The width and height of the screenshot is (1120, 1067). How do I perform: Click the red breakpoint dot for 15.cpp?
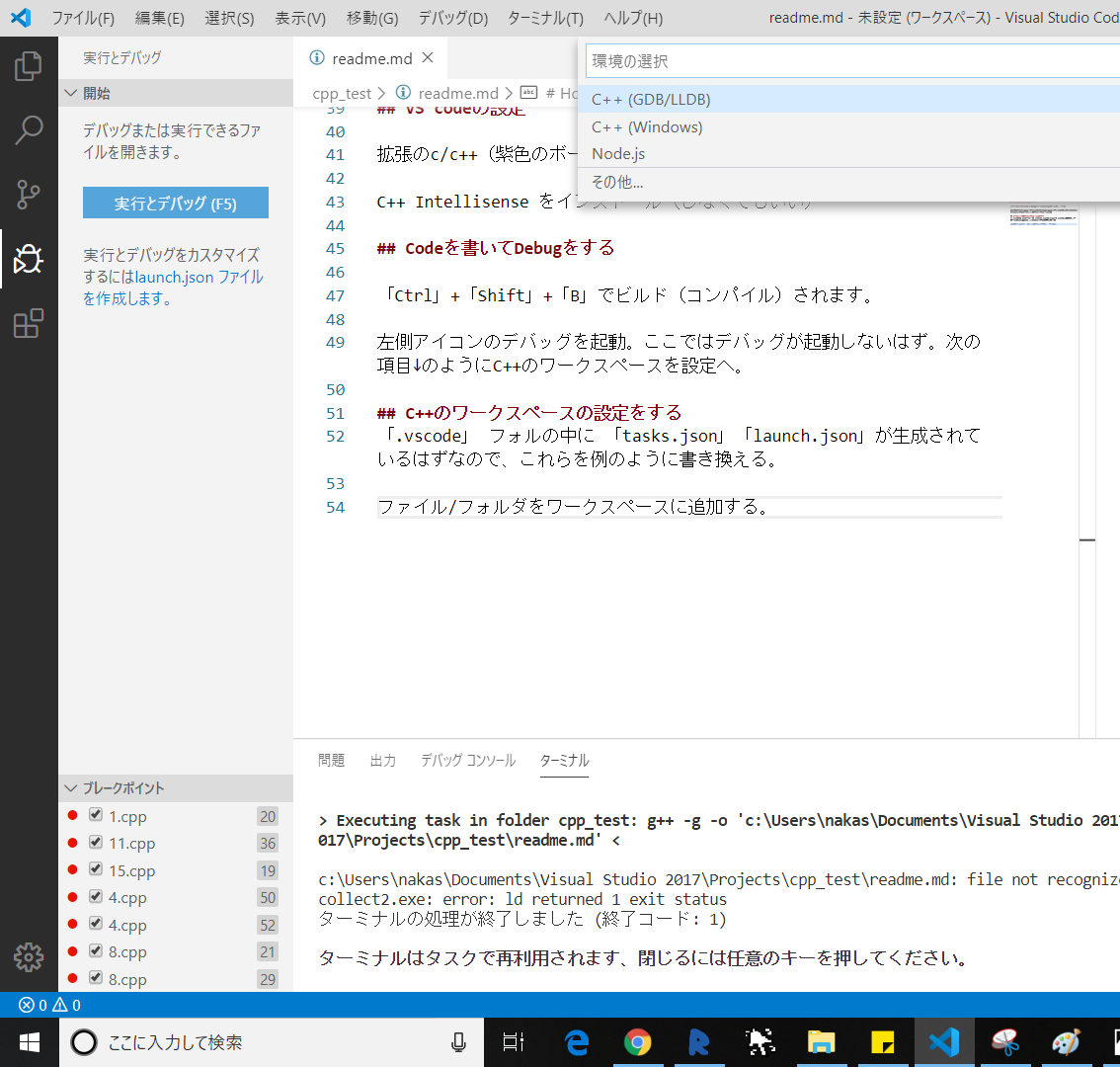pos(72,869)
